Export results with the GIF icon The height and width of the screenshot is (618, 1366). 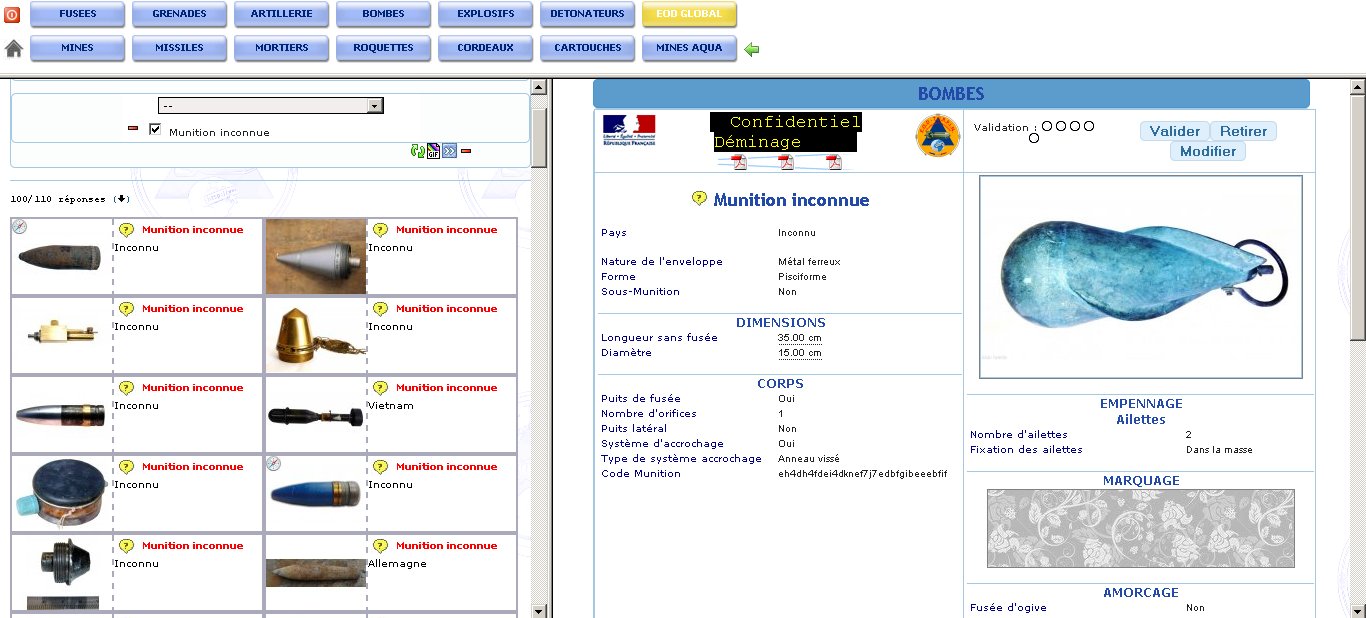click(433, 151)
